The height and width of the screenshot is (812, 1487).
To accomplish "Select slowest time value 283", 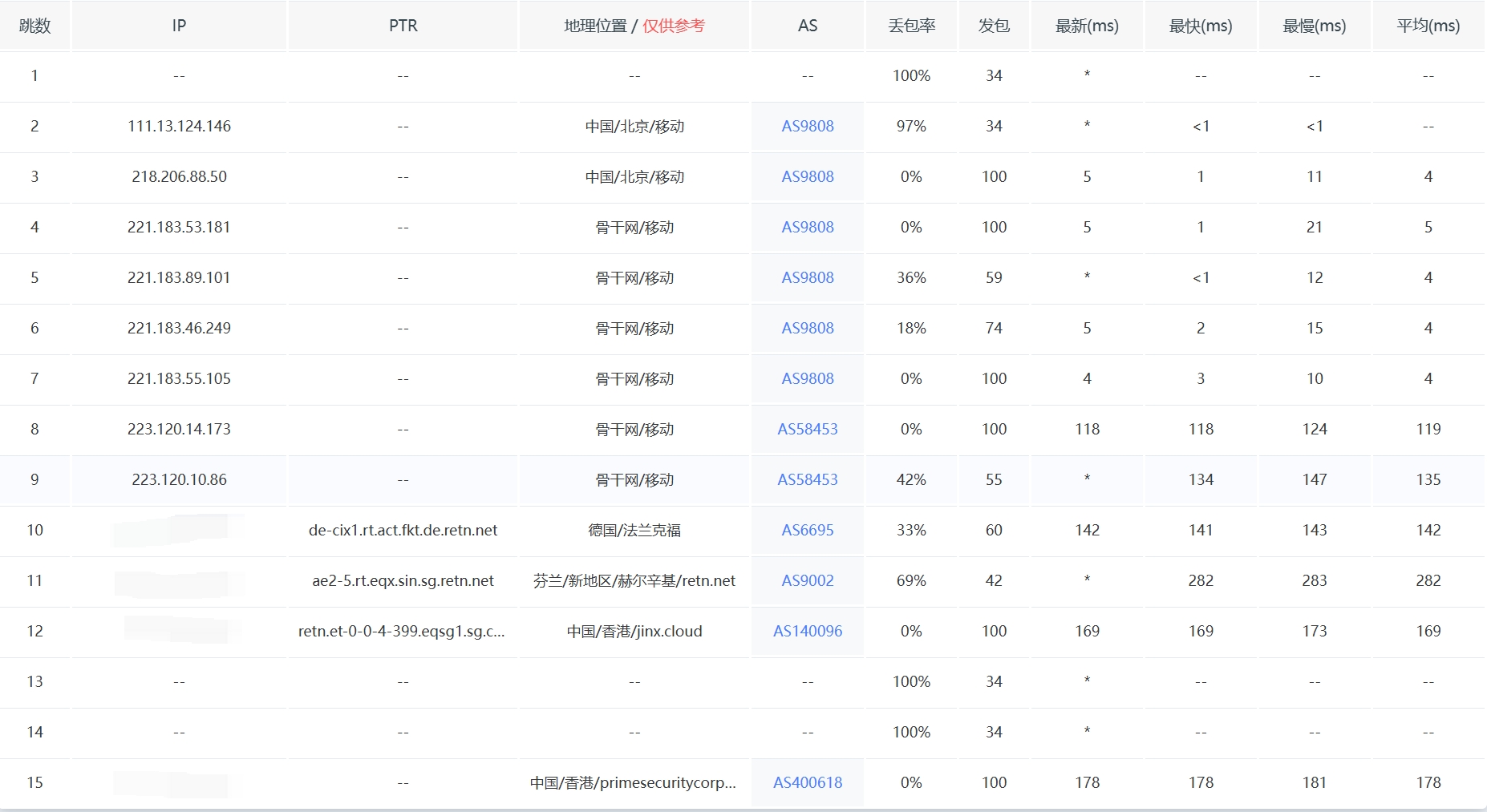I will pyautogui.click(x=1315, y=580).
